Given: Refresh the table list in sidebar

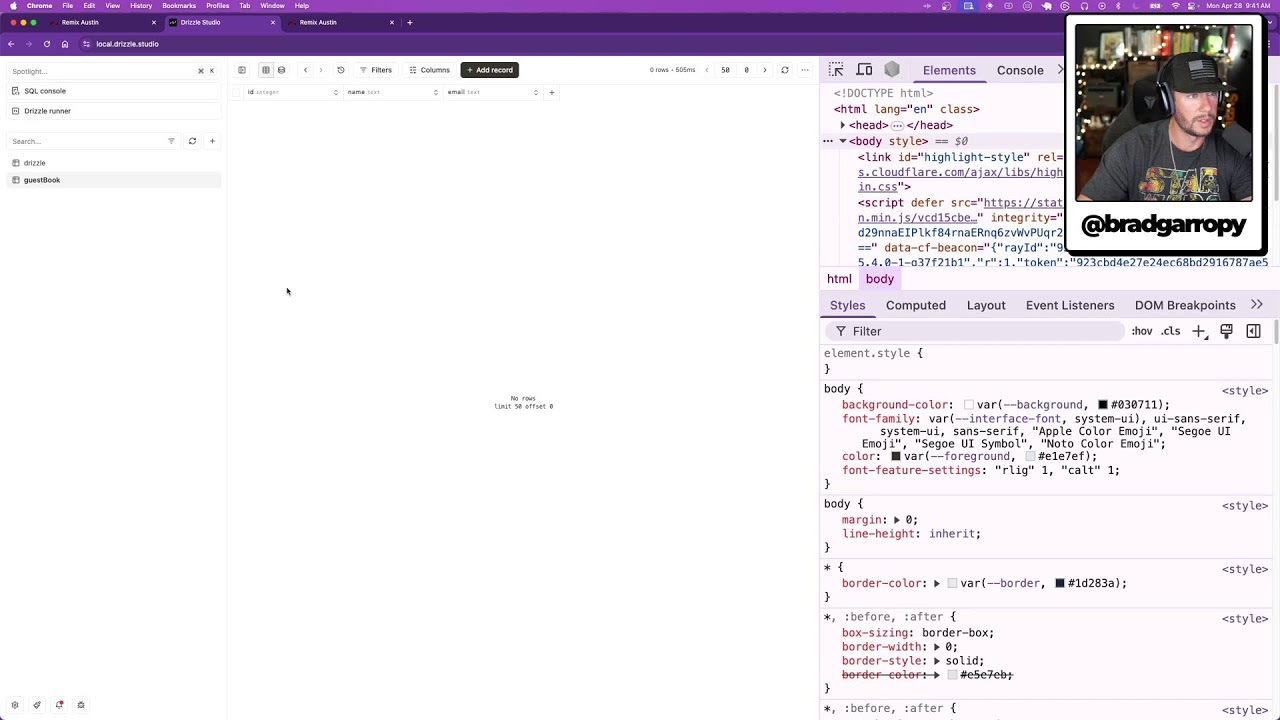Looking at the screenshot, I should click(x=192, y=141).
